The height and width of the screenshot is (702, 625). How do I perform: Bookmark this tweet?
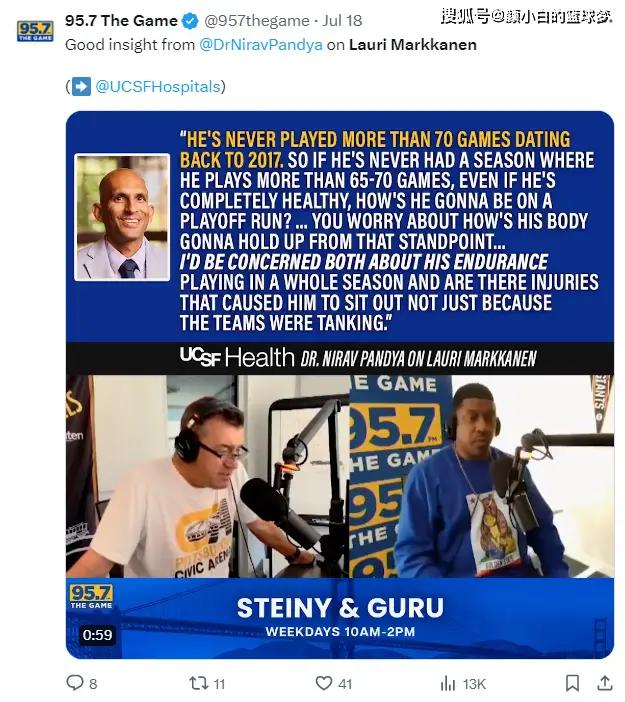(572, 683)
